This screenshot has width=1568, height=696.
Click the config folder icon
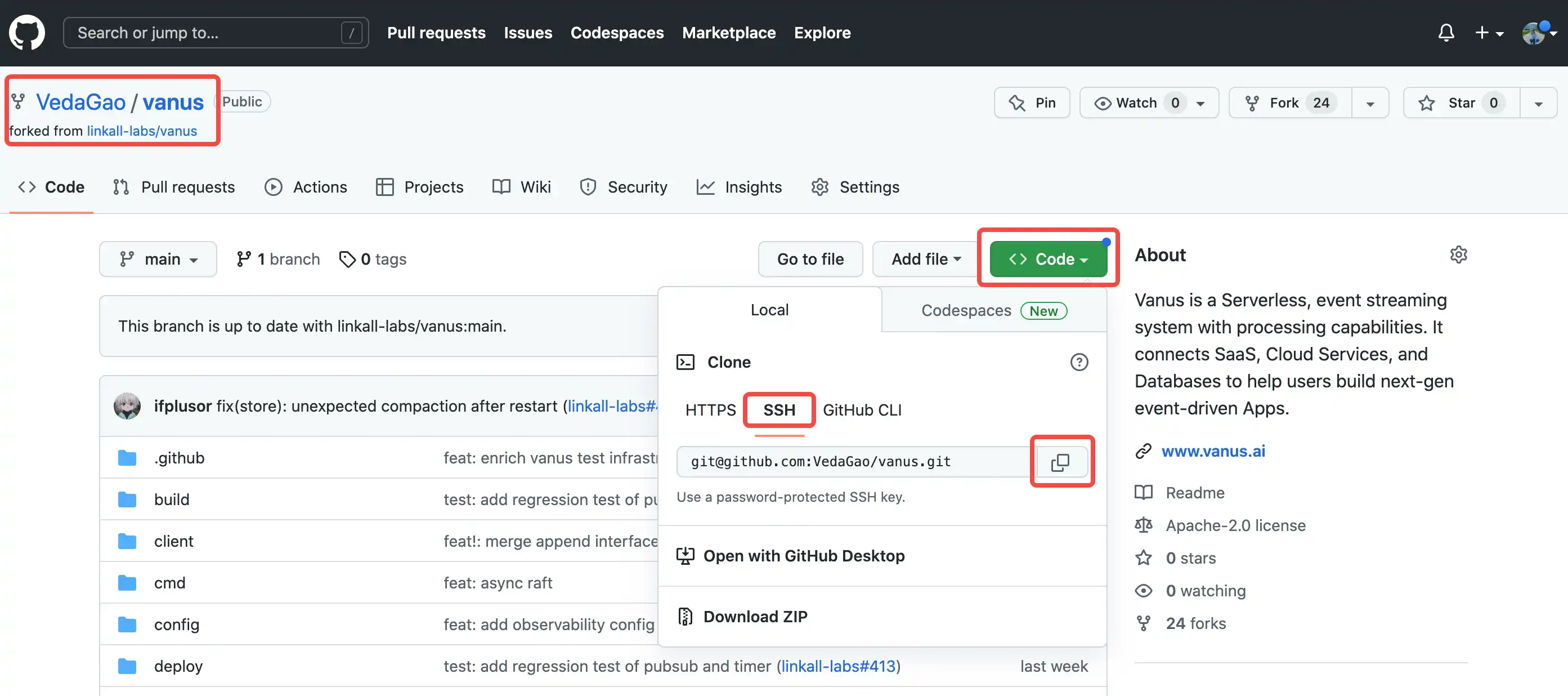coord(127,624)
